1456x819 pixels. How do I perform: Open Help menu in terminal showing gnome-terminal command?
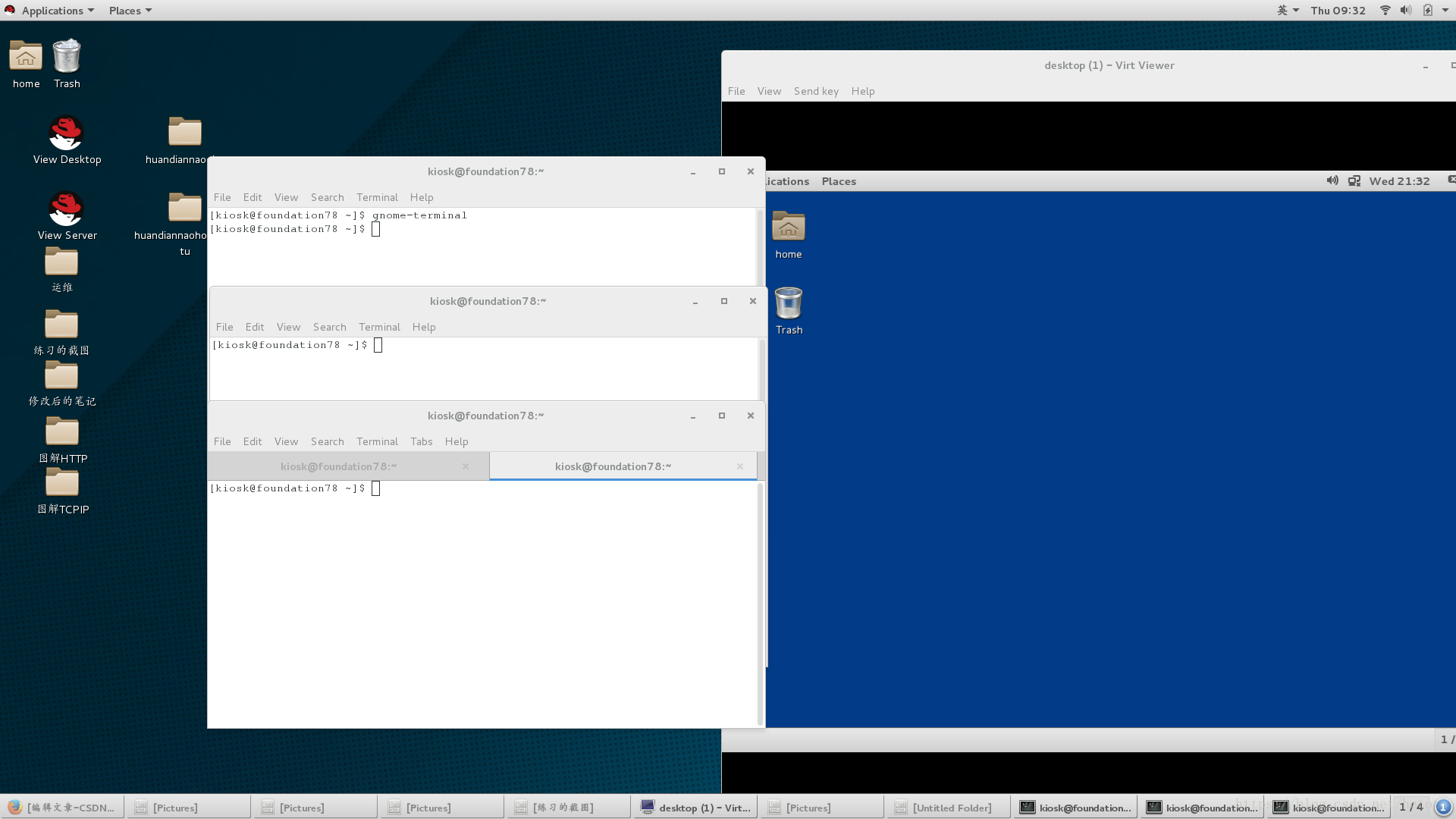pos(422,197)
